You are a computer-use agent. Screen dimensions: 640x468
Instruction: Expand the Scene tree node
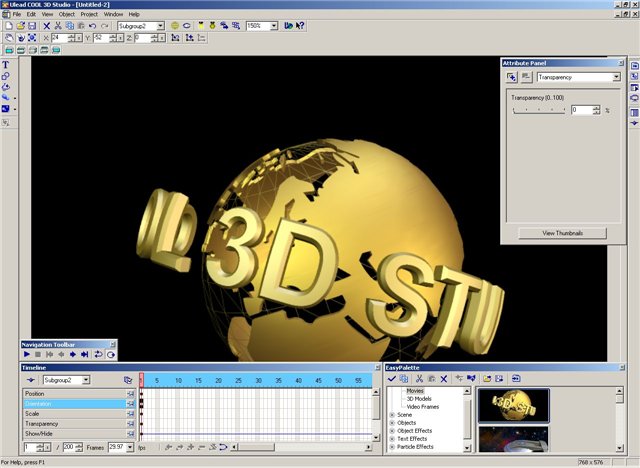coord(392,415)
